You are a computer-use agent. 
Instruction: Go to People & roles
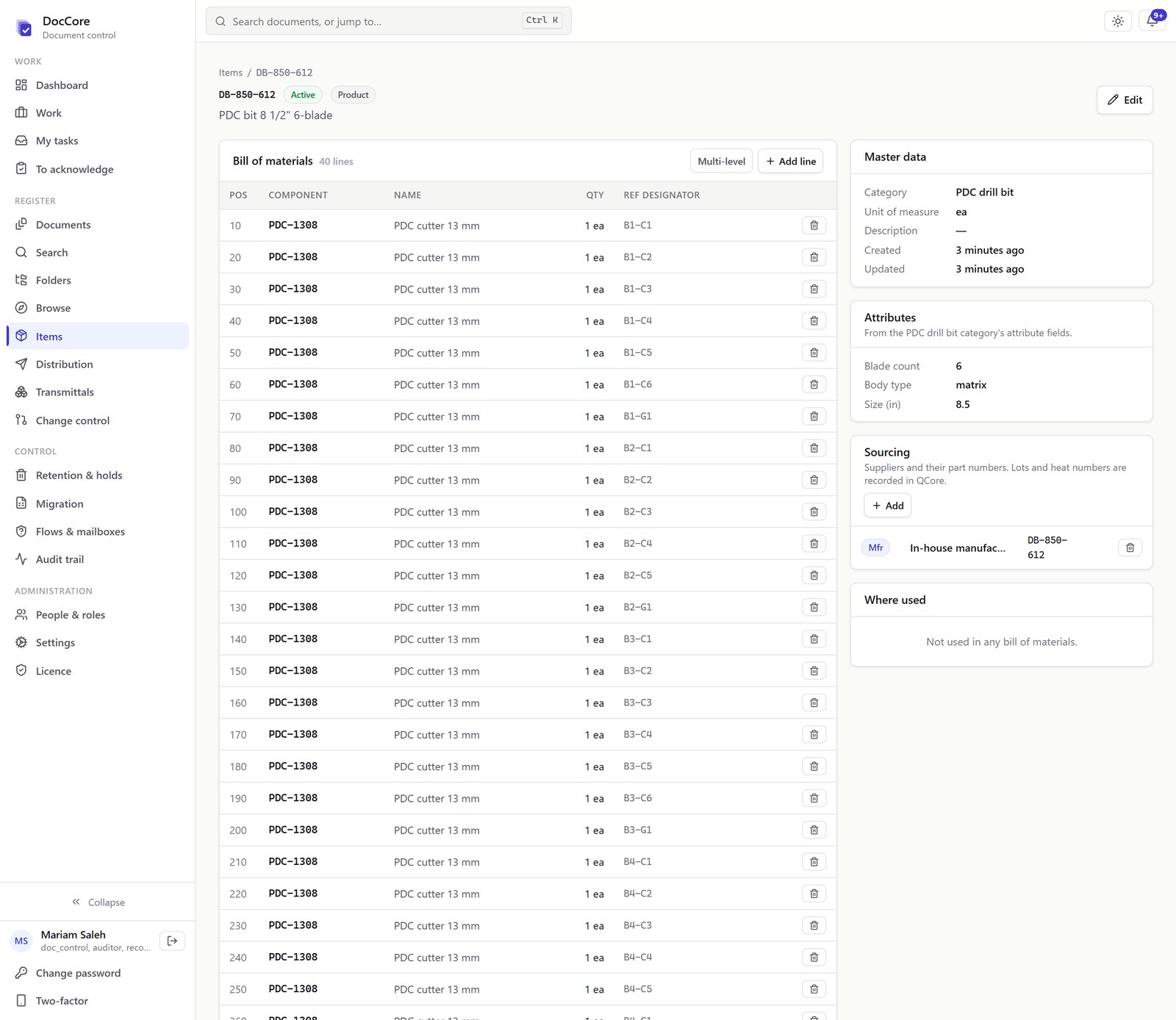(x=97, y=615)
